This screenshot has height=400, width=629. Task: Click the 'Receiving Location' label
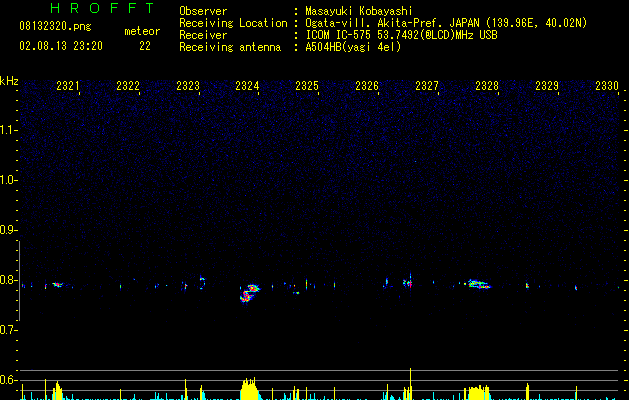(x=233, y=23)
